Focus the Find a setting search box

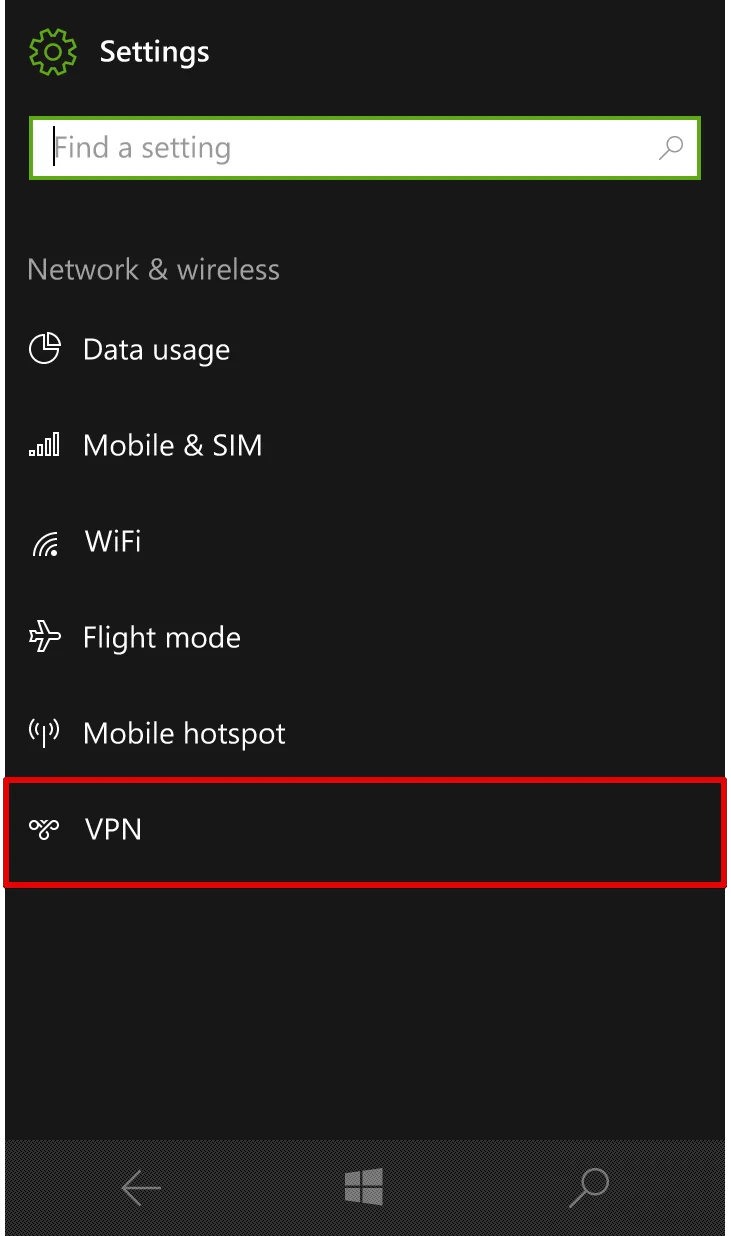click(350, 148)
